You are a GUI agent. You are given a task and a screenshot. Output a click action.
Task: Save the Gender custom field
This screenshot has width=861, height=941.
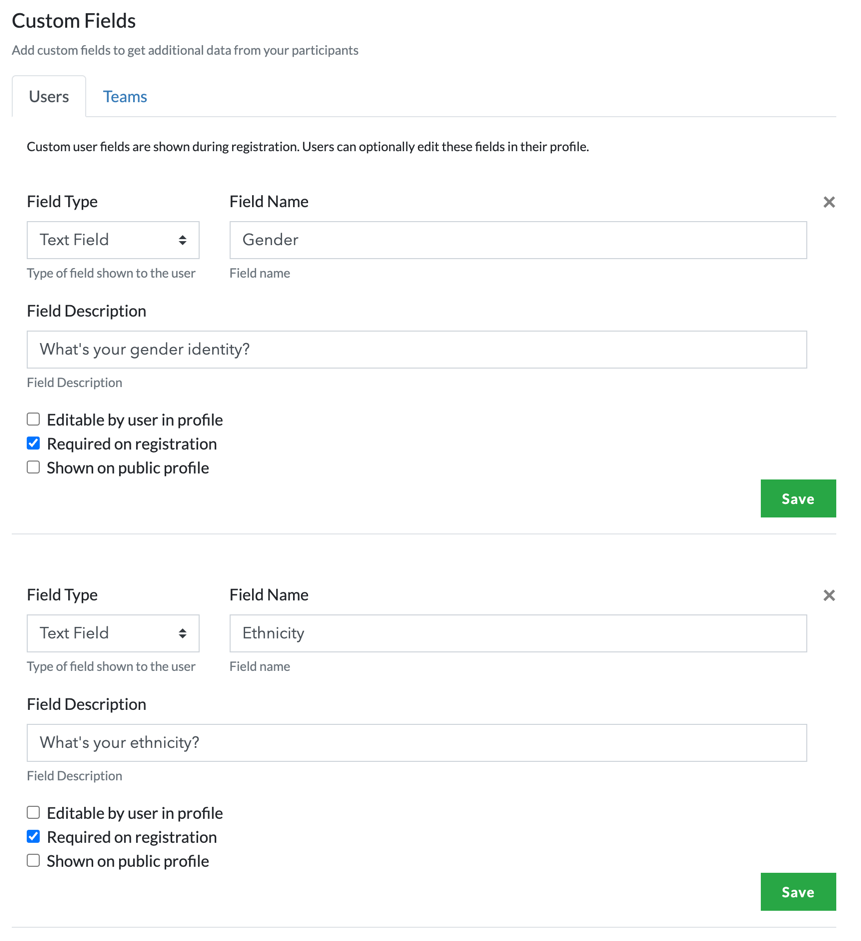[x=797, y=499]
